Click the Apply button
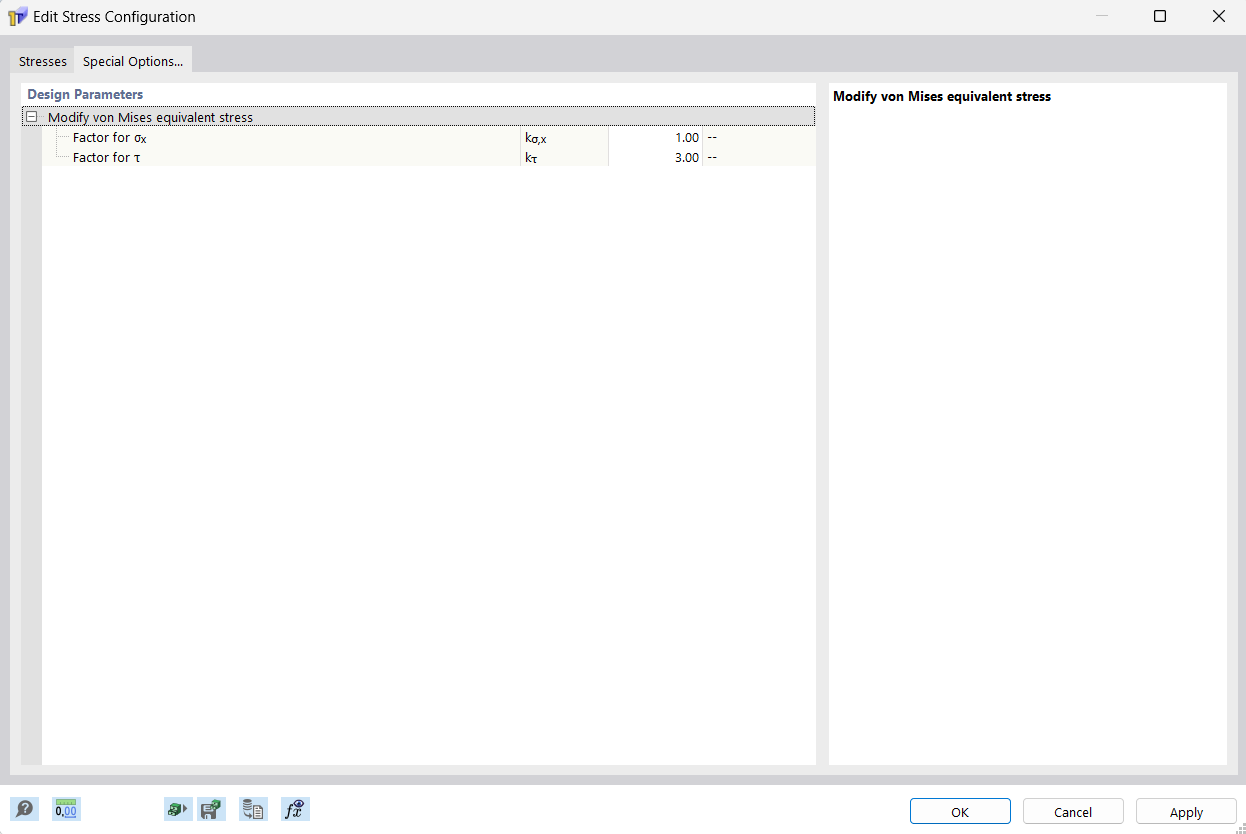Screen dimensions: 1246x834 click(1186, 811)
